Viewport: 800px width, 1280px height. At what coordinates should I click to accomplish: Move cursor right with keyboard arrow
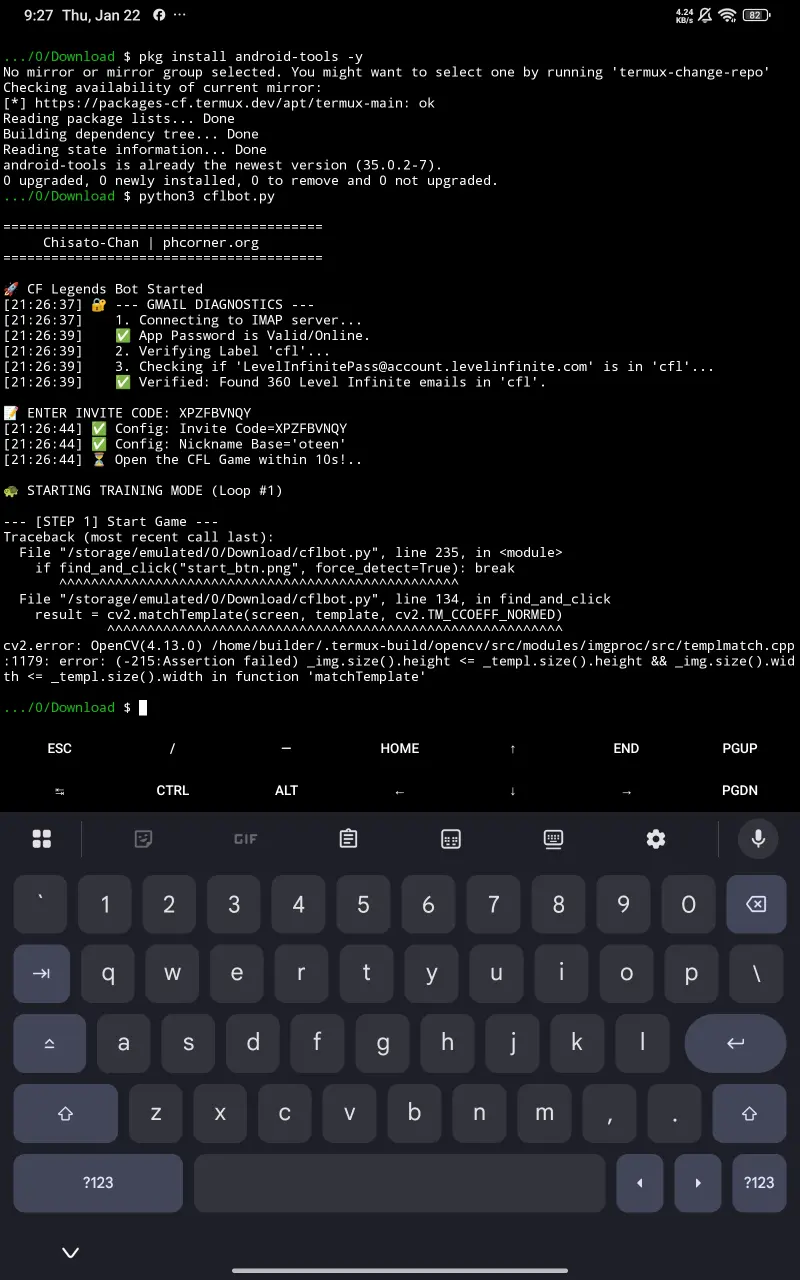[x=698, y=1182]
